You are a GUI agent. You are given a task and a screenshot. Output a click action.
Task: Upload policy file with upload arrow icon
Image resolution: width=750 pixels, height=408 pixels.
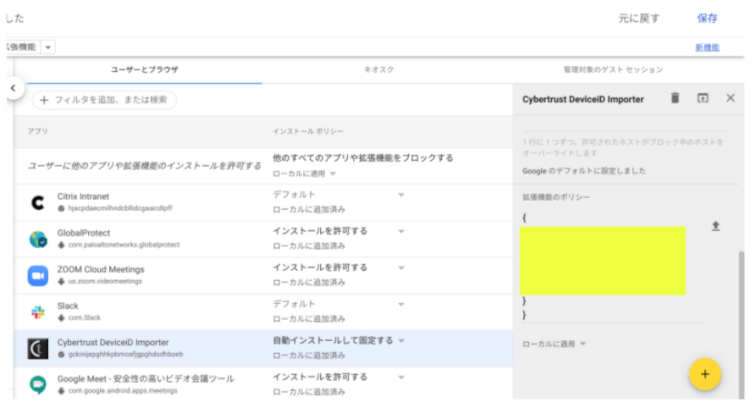[x=716, y=226]
